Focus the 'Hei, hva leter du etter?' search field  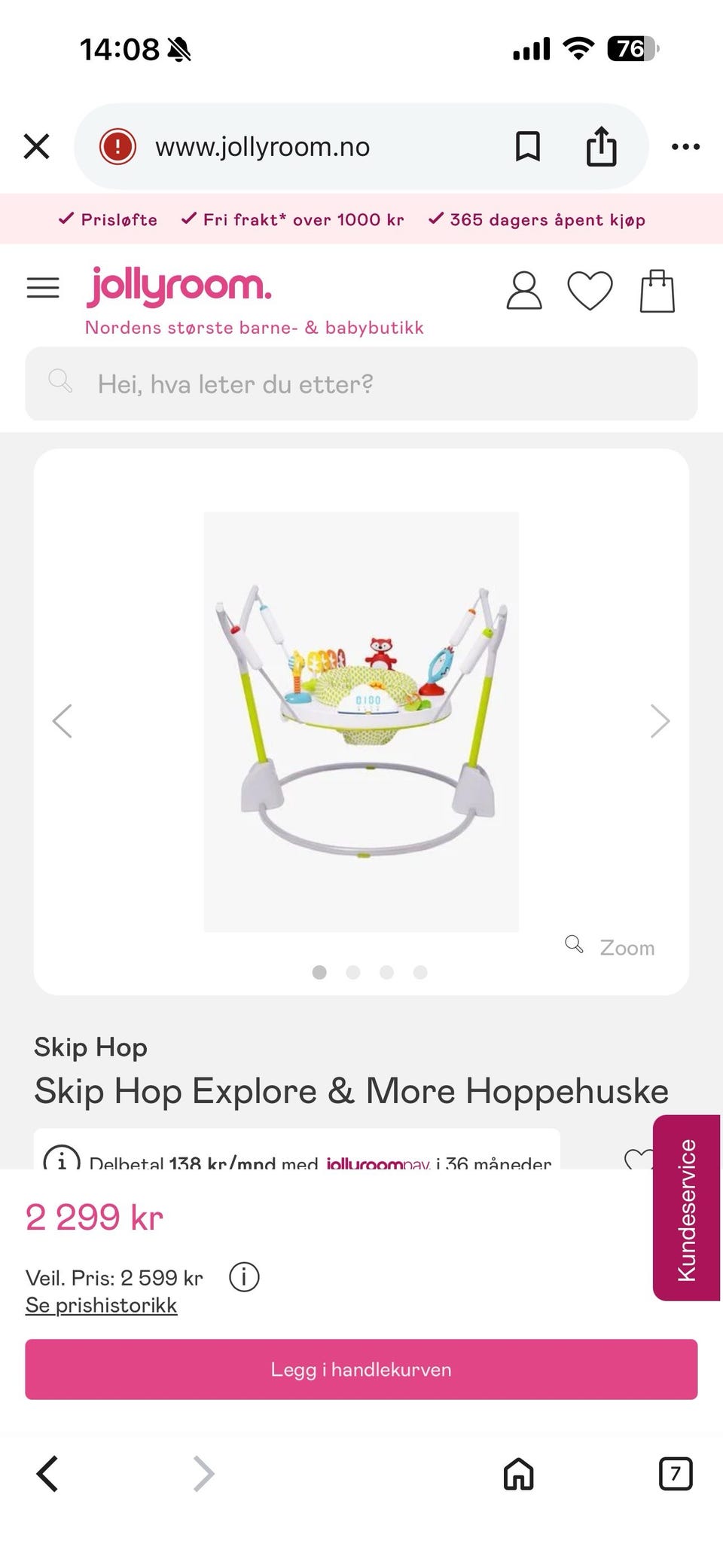(x=361, y=384)
